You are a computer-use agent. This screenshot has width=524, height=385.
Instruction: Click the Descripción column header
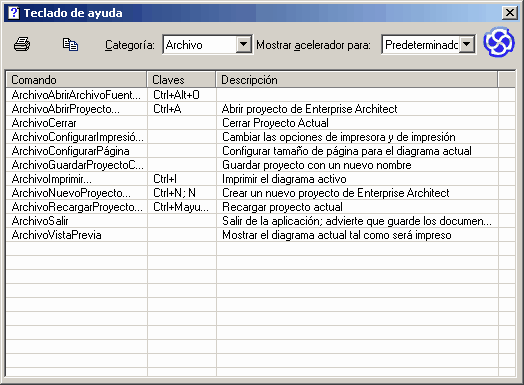click(357, 80)
